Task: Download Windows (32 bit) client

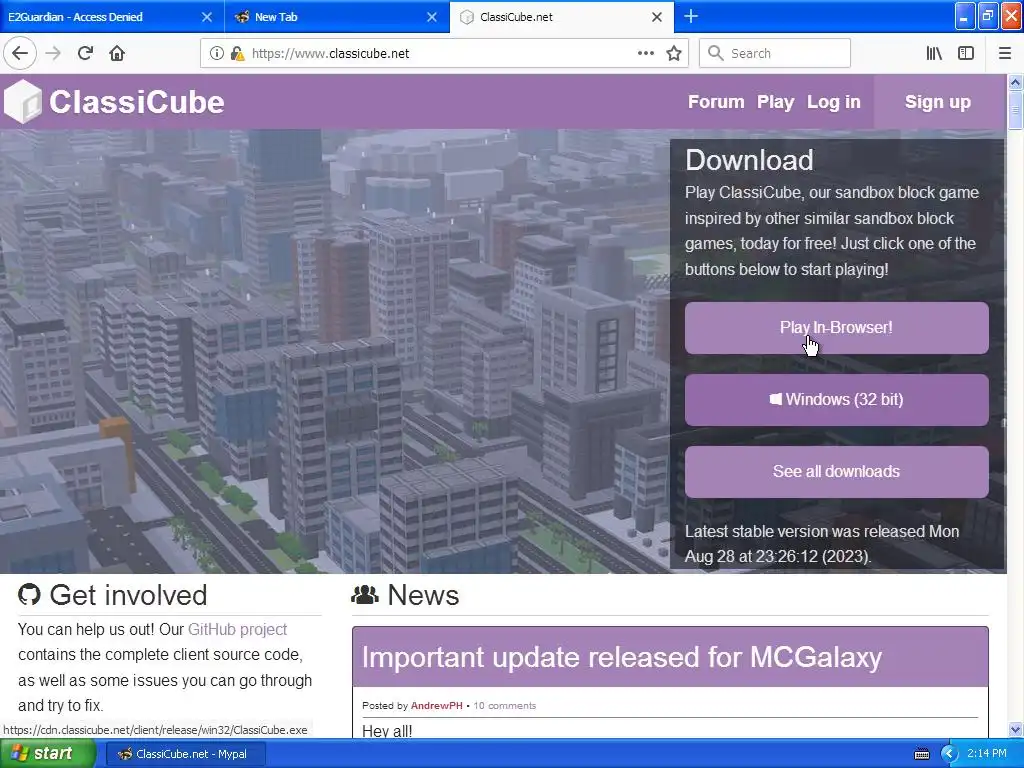Action: (837, 400)
